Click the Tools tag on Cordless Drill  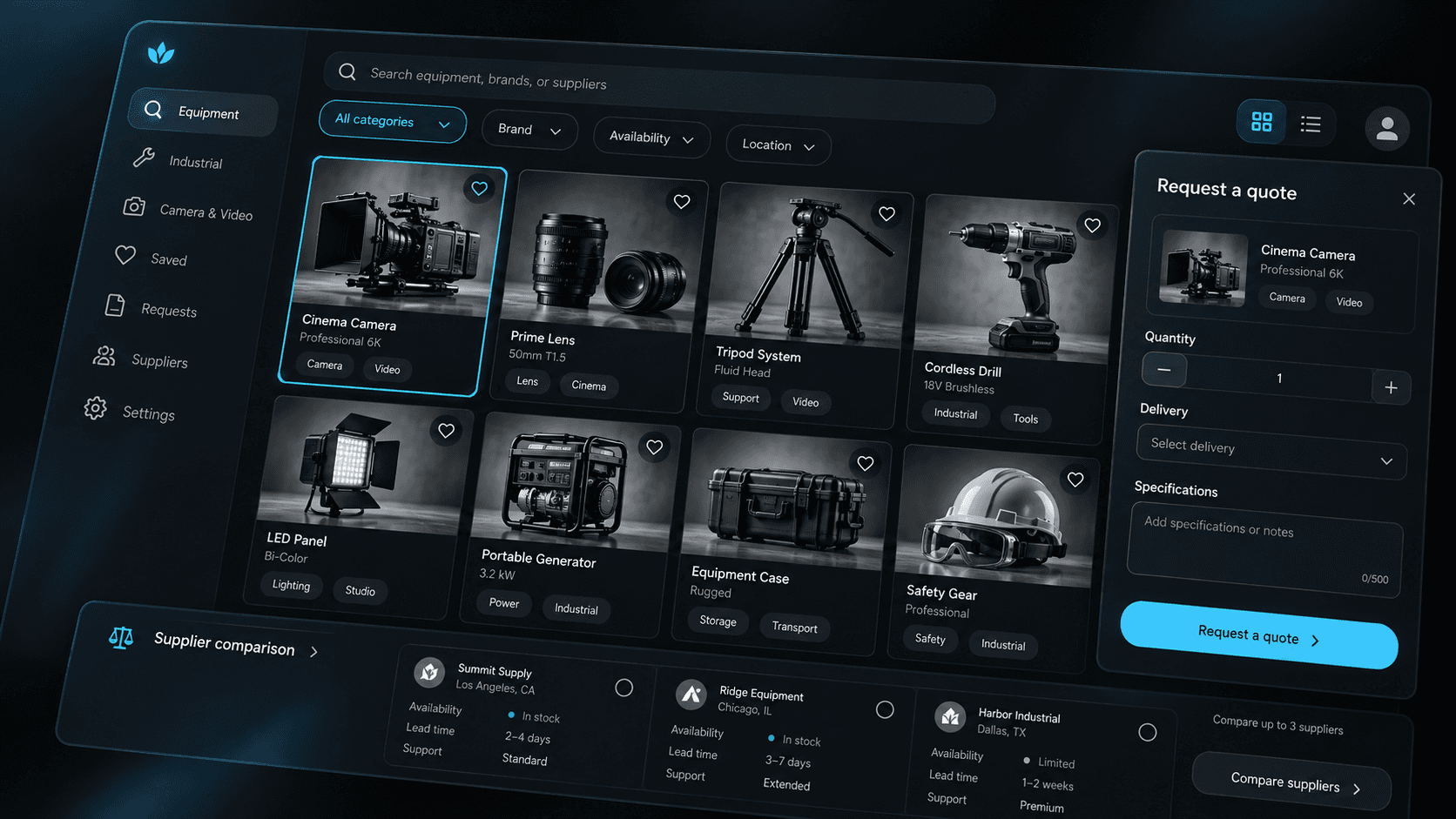1025,419
